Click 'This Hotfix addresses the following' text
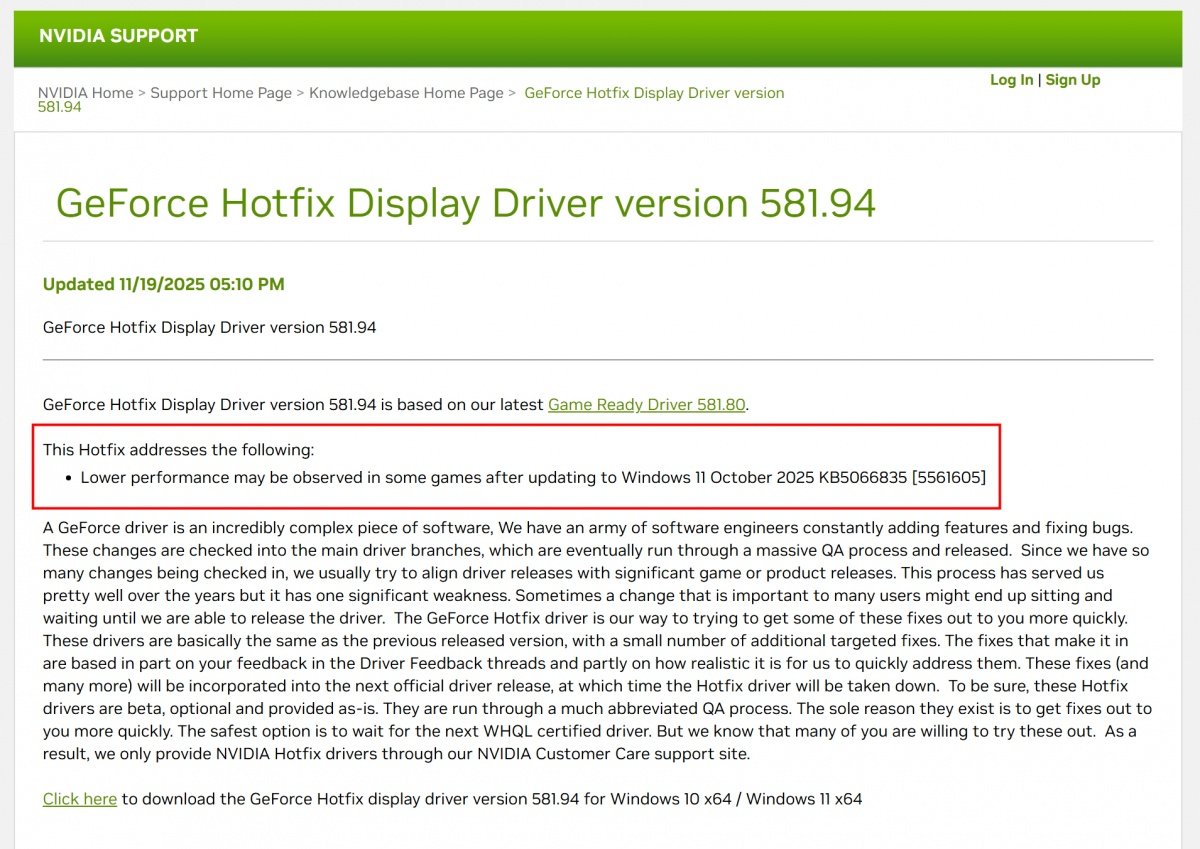 coord(178,450)
